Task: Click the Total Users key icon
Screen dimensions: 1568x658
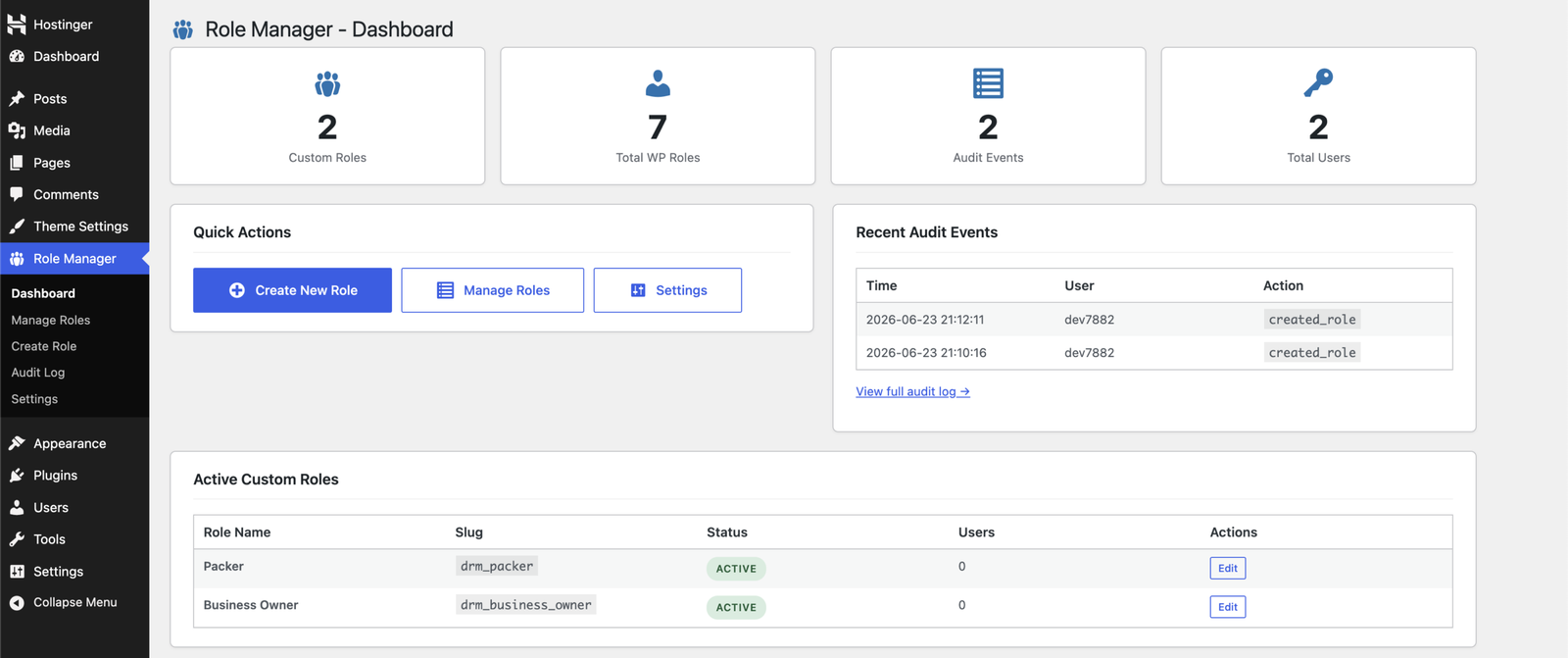Action: pyautogui.click(x=1318, y=83)
